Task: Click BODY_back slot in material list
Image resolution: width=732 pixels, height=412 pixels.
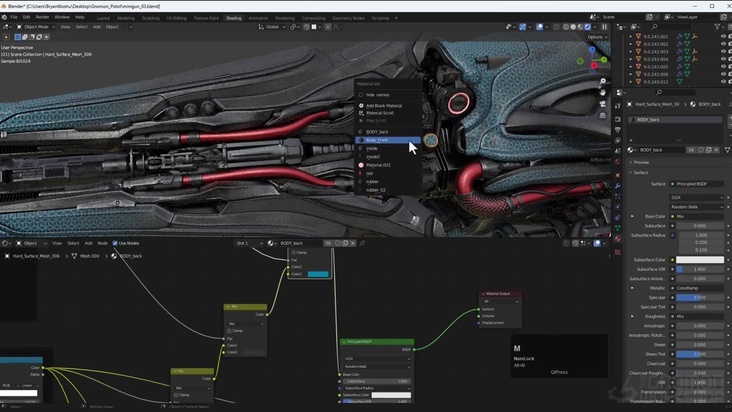Action: coord(675,120)
